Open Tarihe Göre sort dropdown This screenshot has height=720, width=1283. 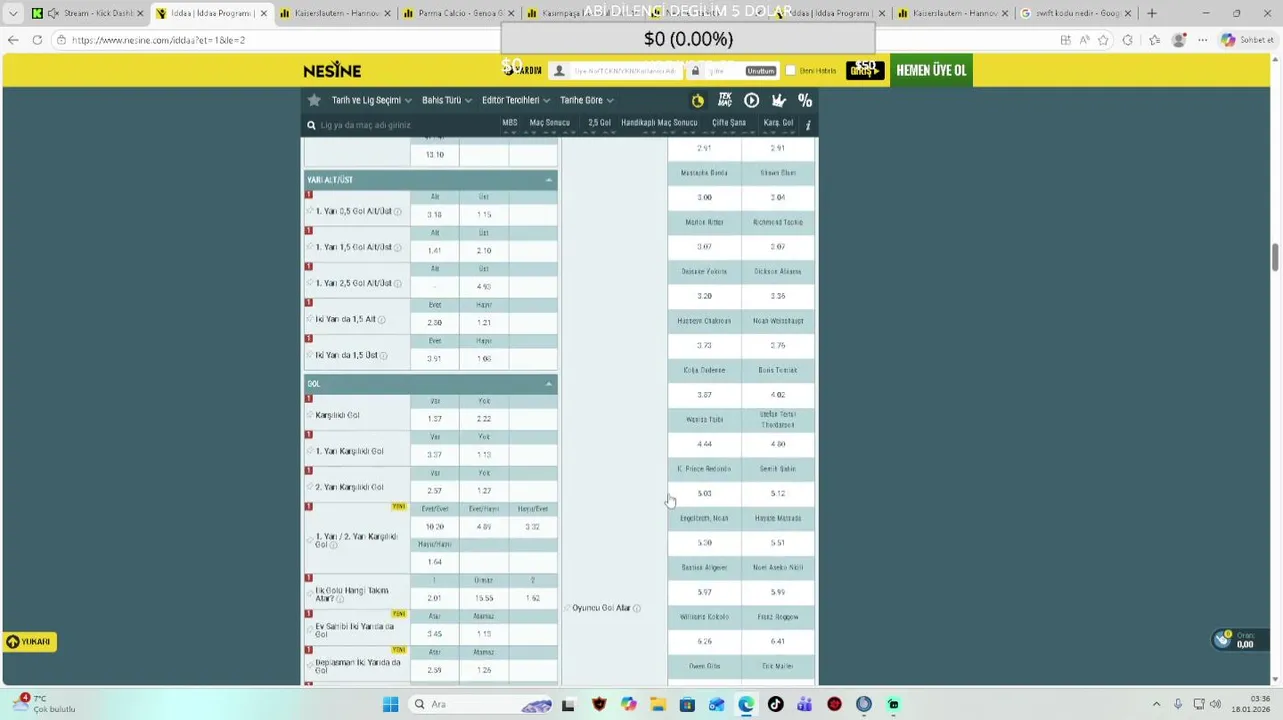[x=586, y=100]
